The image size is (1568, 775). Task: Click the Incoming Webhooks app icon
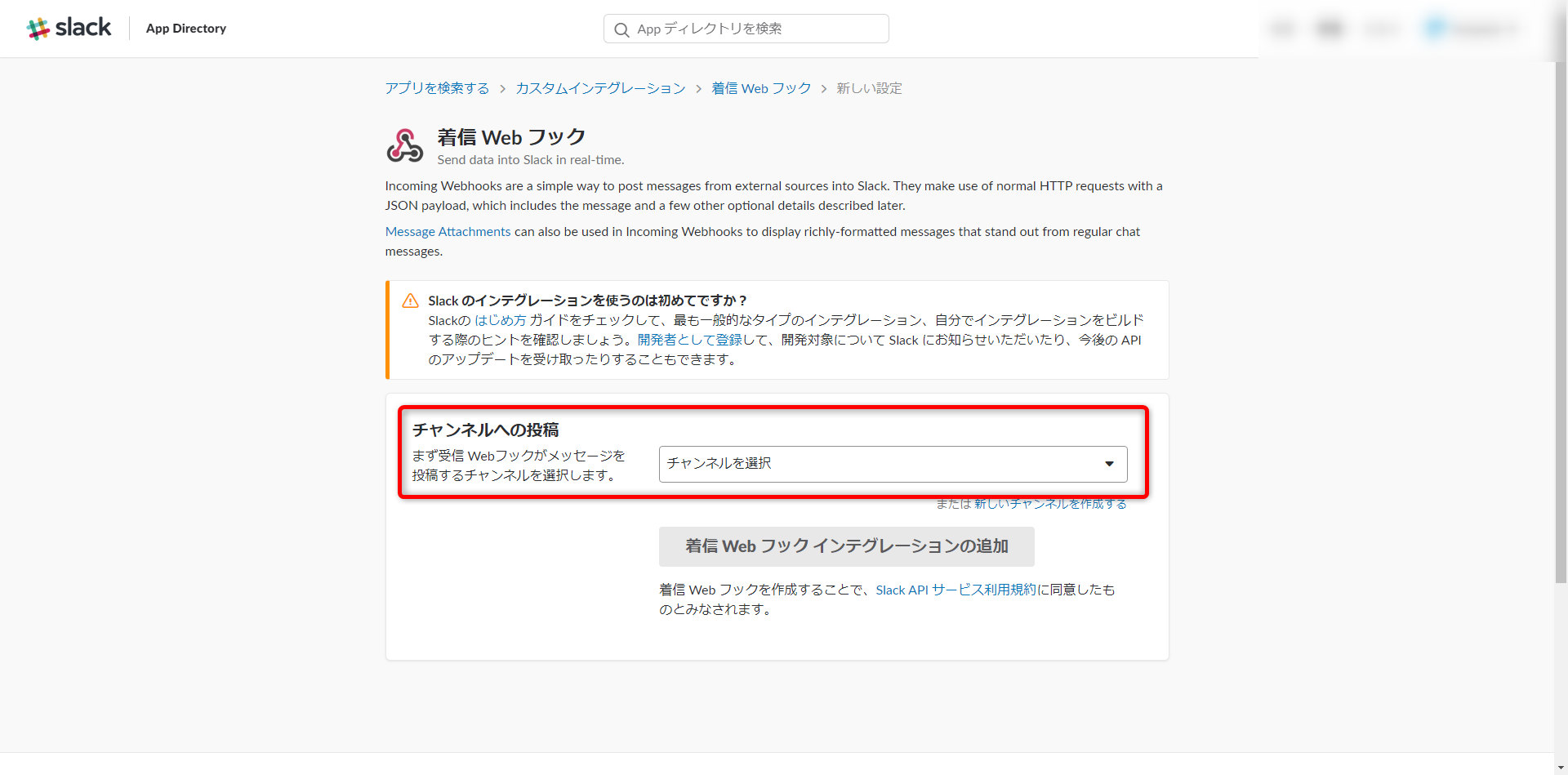coord(404,146)
